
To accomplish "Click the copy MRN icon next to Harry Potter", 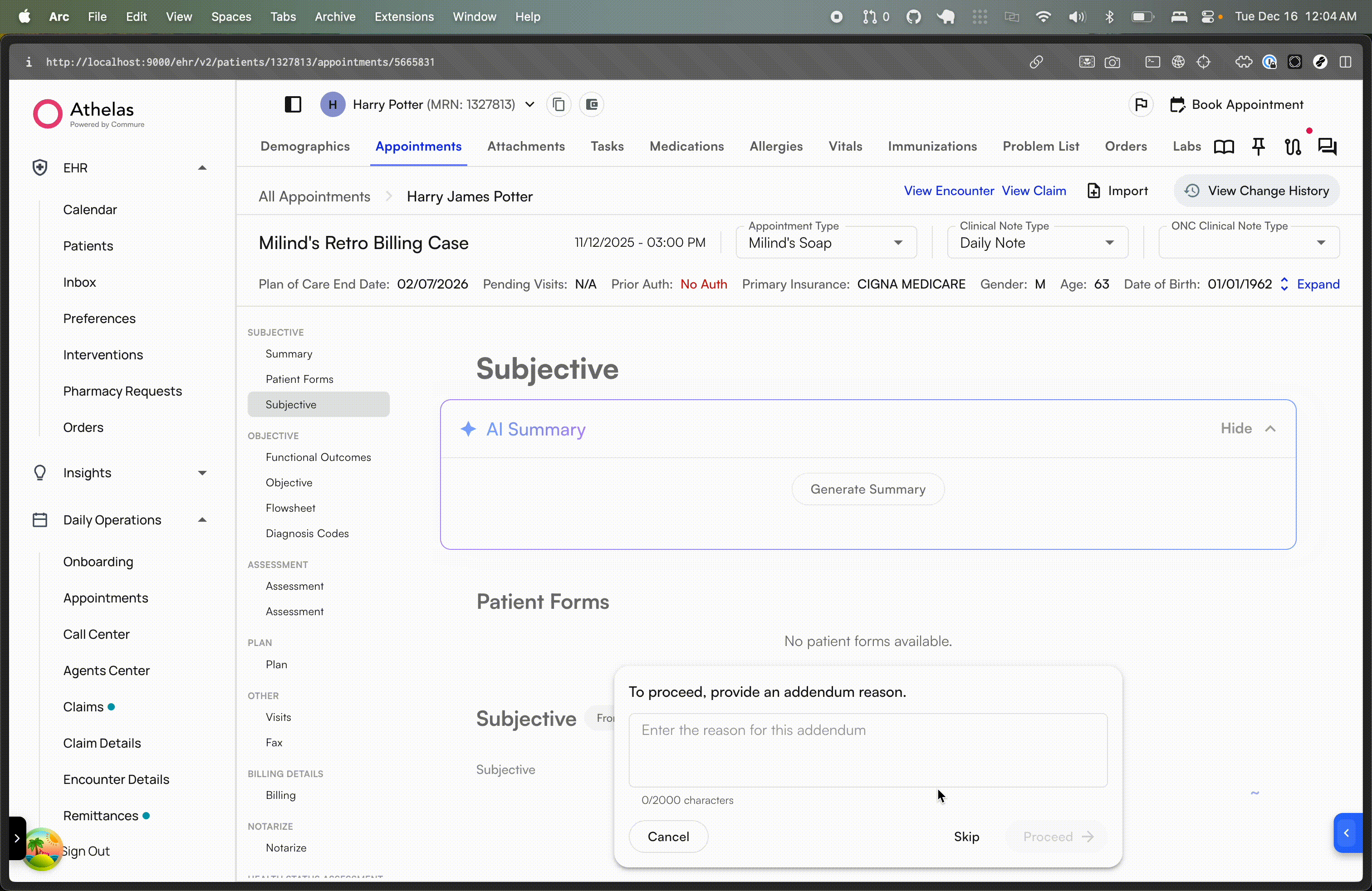I will [558, 104].
